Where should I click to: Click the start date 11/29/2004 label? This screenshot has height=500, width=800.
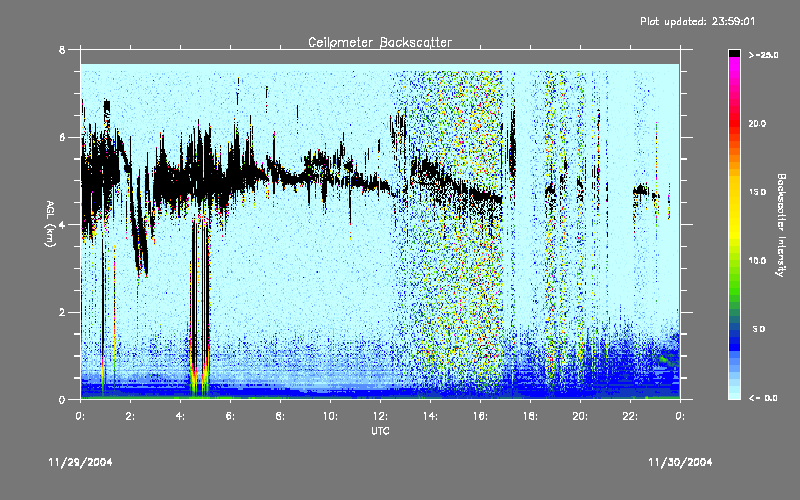80,462
